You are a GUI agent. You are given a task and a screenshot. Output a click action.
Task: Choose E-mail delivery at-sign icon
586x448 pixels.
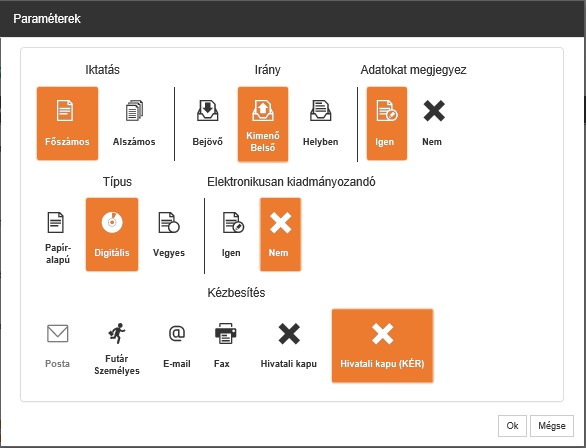177,346
